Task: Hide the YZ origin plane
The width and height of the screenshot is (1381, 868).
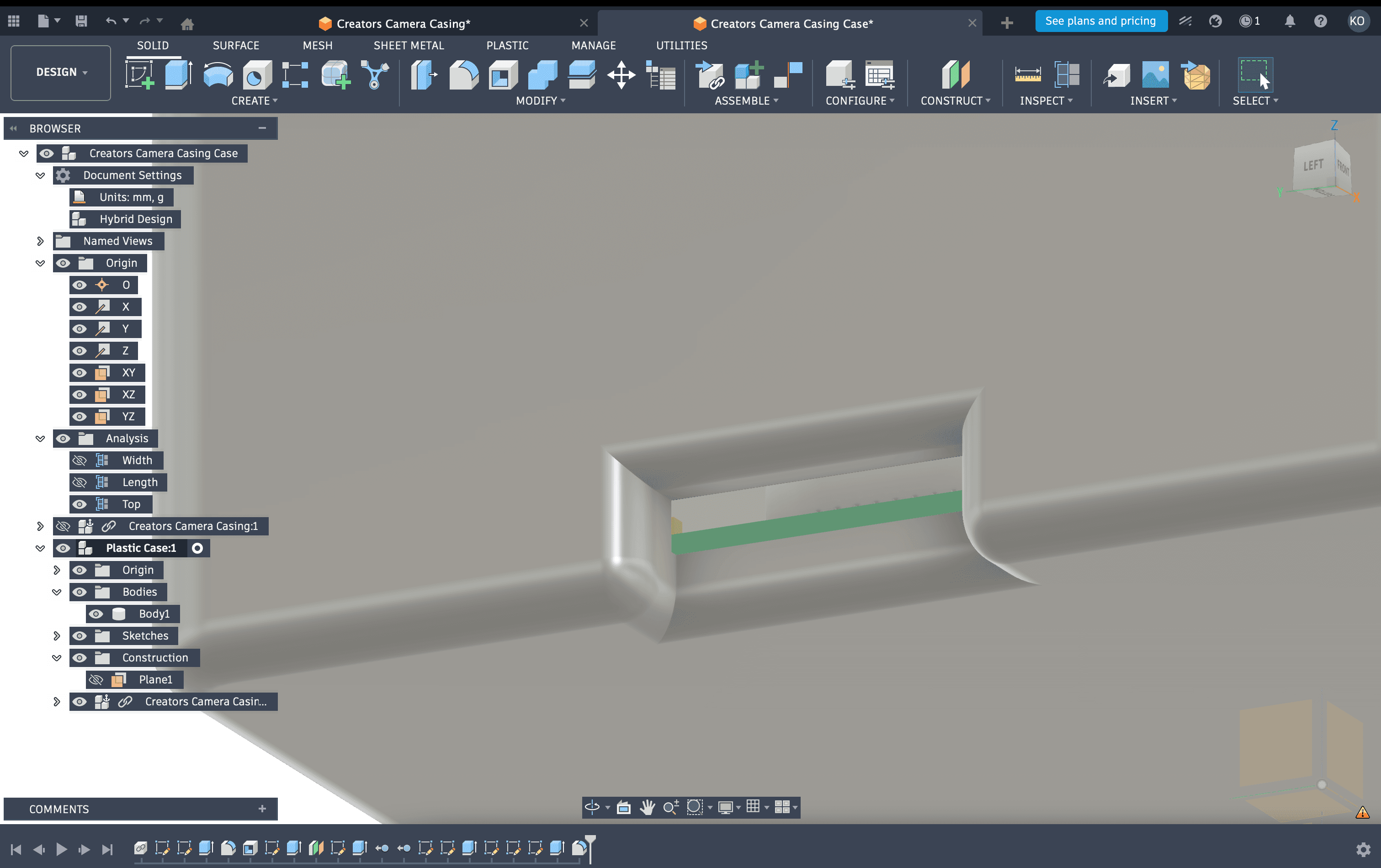Action: pos(80,416)
